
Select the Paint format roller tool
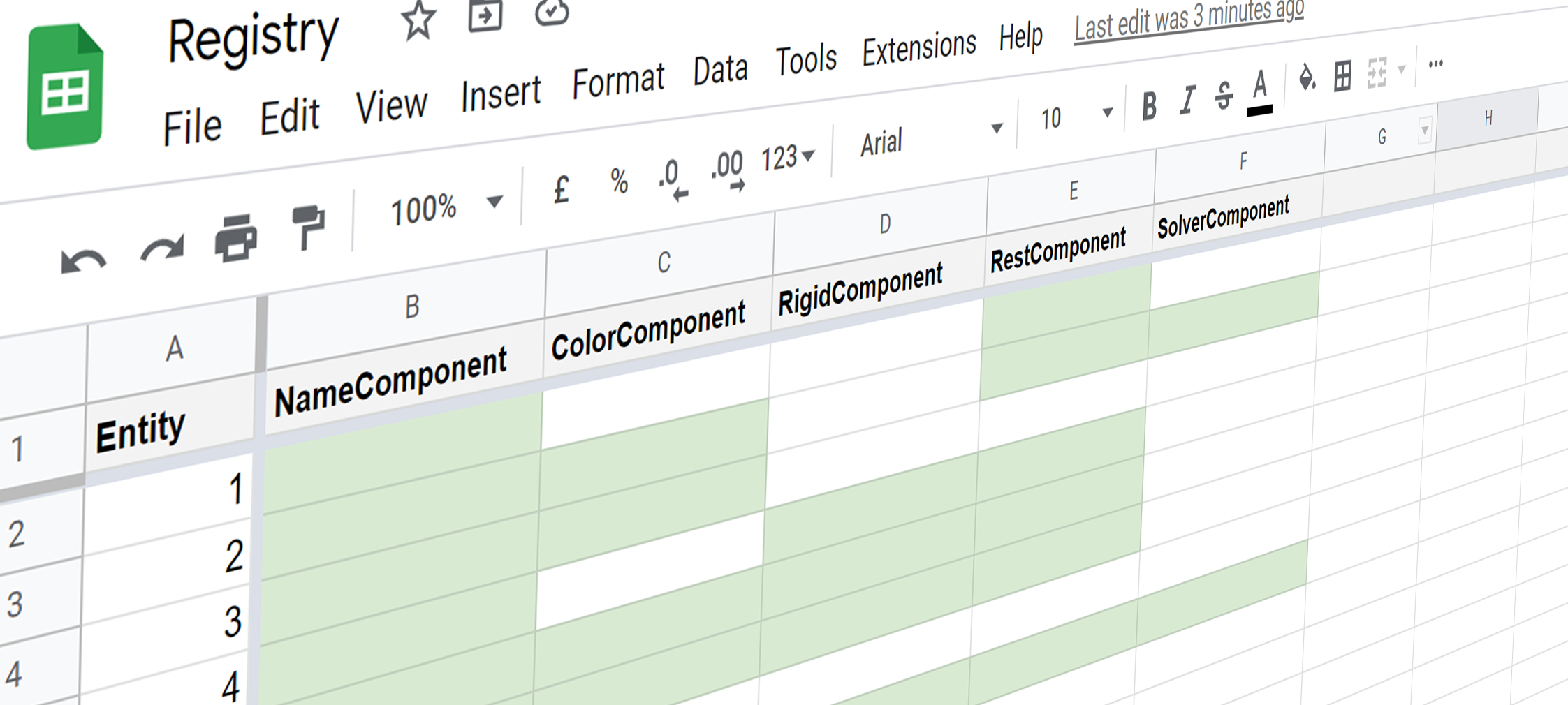coord(308,226)
